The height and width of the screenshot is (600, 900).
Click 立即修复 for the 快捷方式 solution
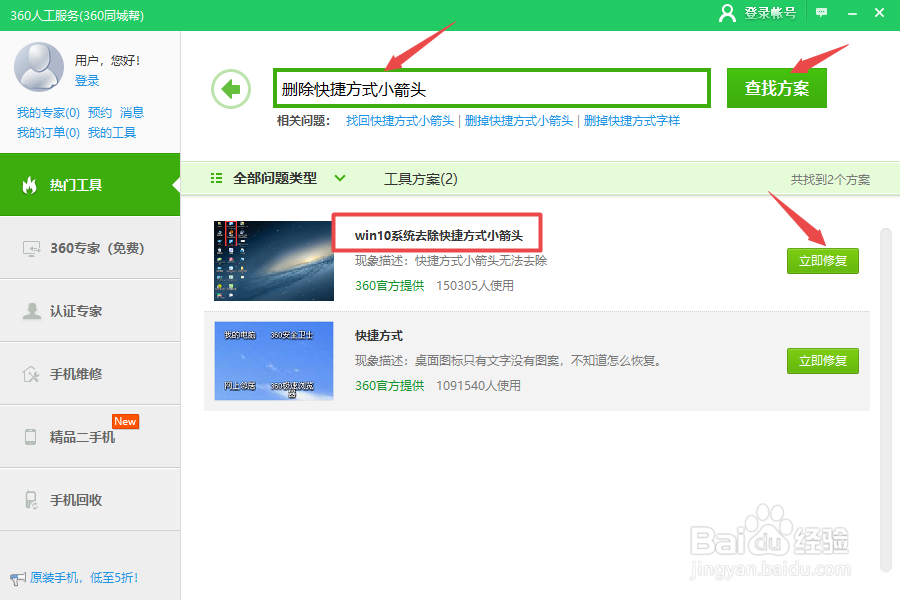pyautogui.click(x=823, y=361)
